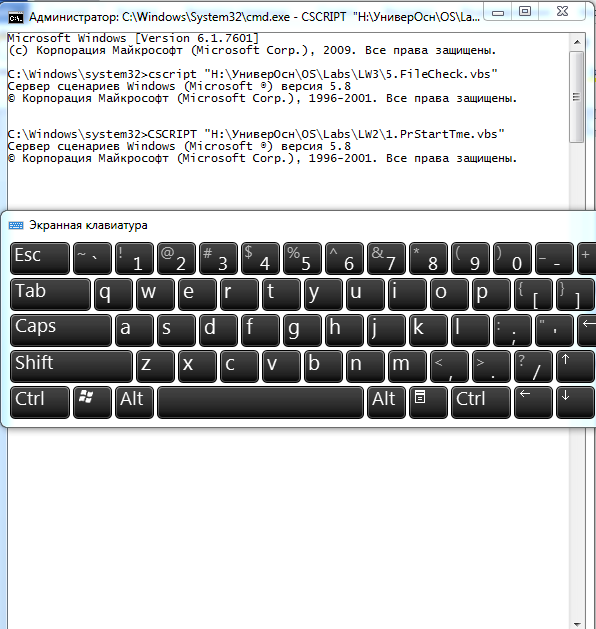Toggle the Caps key
Screen dimensions: 596x629
61,331
